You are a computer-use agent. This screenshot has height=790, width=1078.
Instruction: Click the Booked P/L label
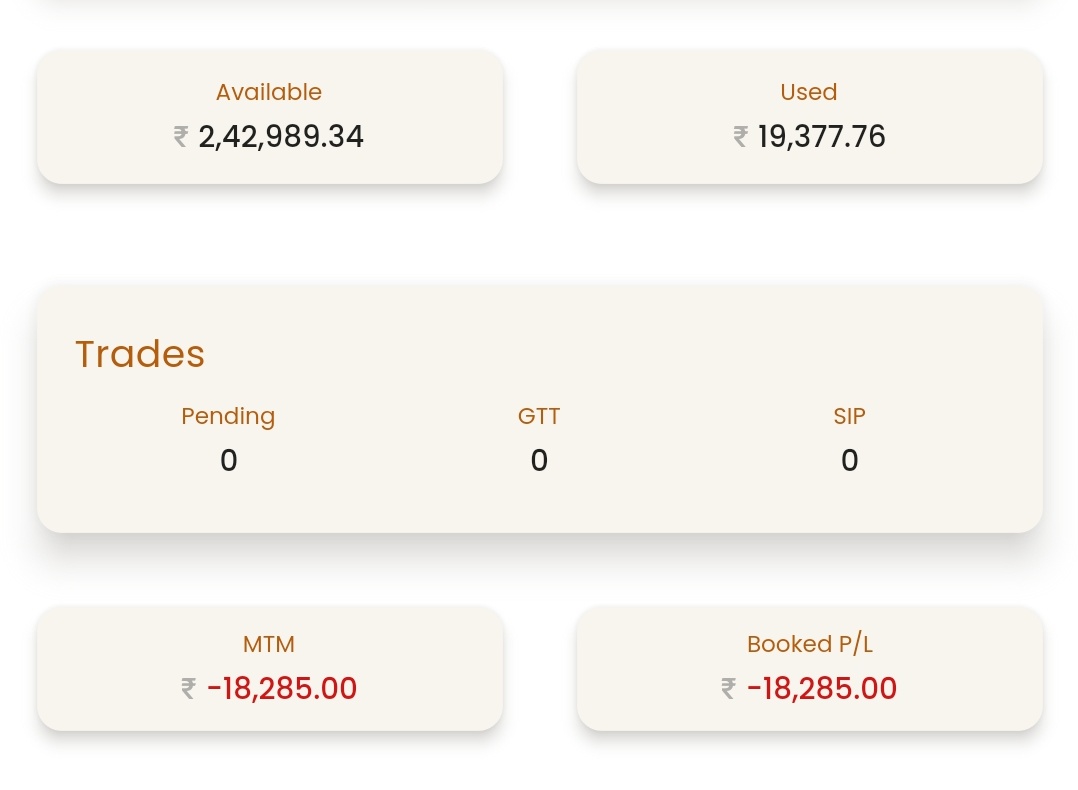[x=810, y=644]
